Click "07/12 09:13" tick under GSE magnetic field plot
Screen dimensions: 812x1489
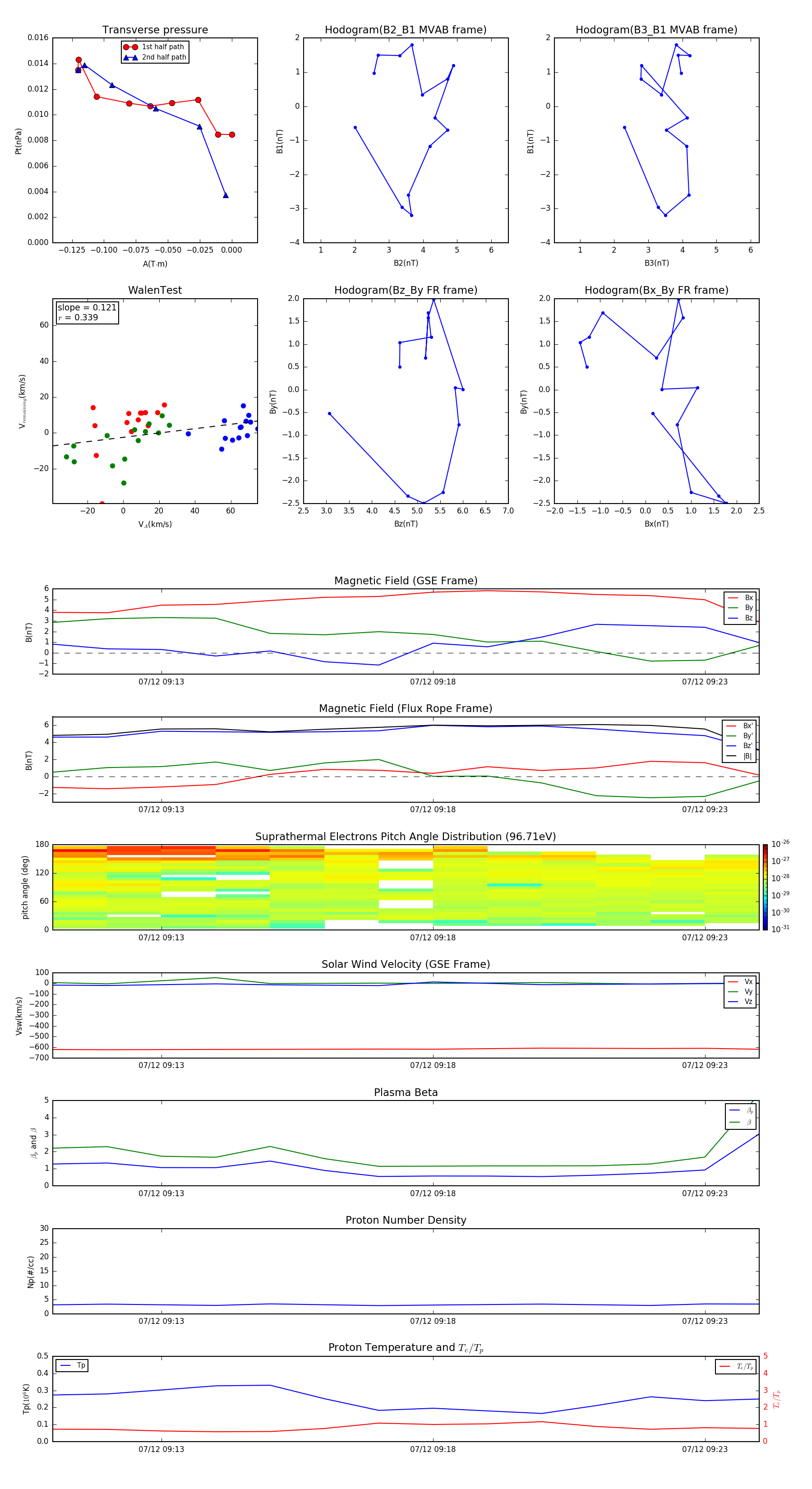click(x=161, y=682)
